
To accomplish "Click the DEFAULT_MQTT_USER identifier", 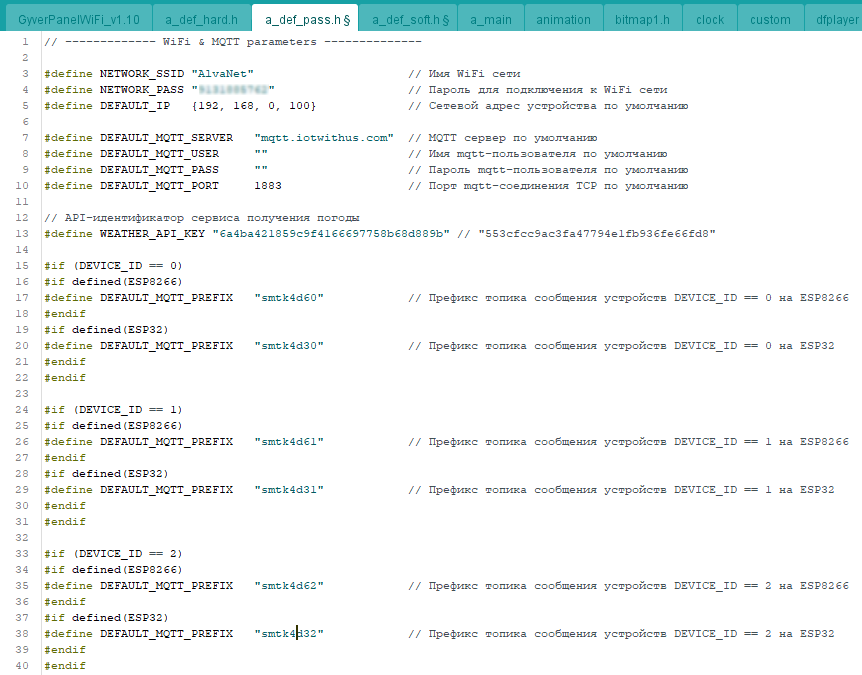I will (159, 154).
